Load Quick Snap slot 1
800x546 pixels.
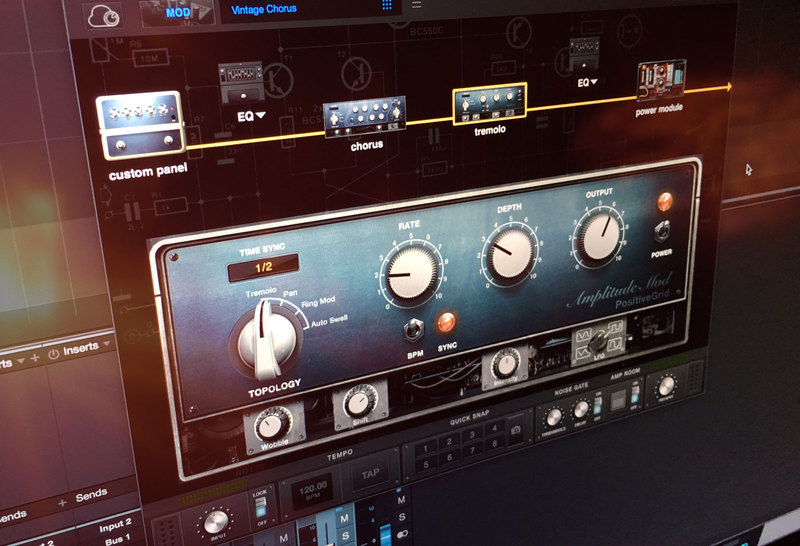pyautogui.click(x=424, y=450)
